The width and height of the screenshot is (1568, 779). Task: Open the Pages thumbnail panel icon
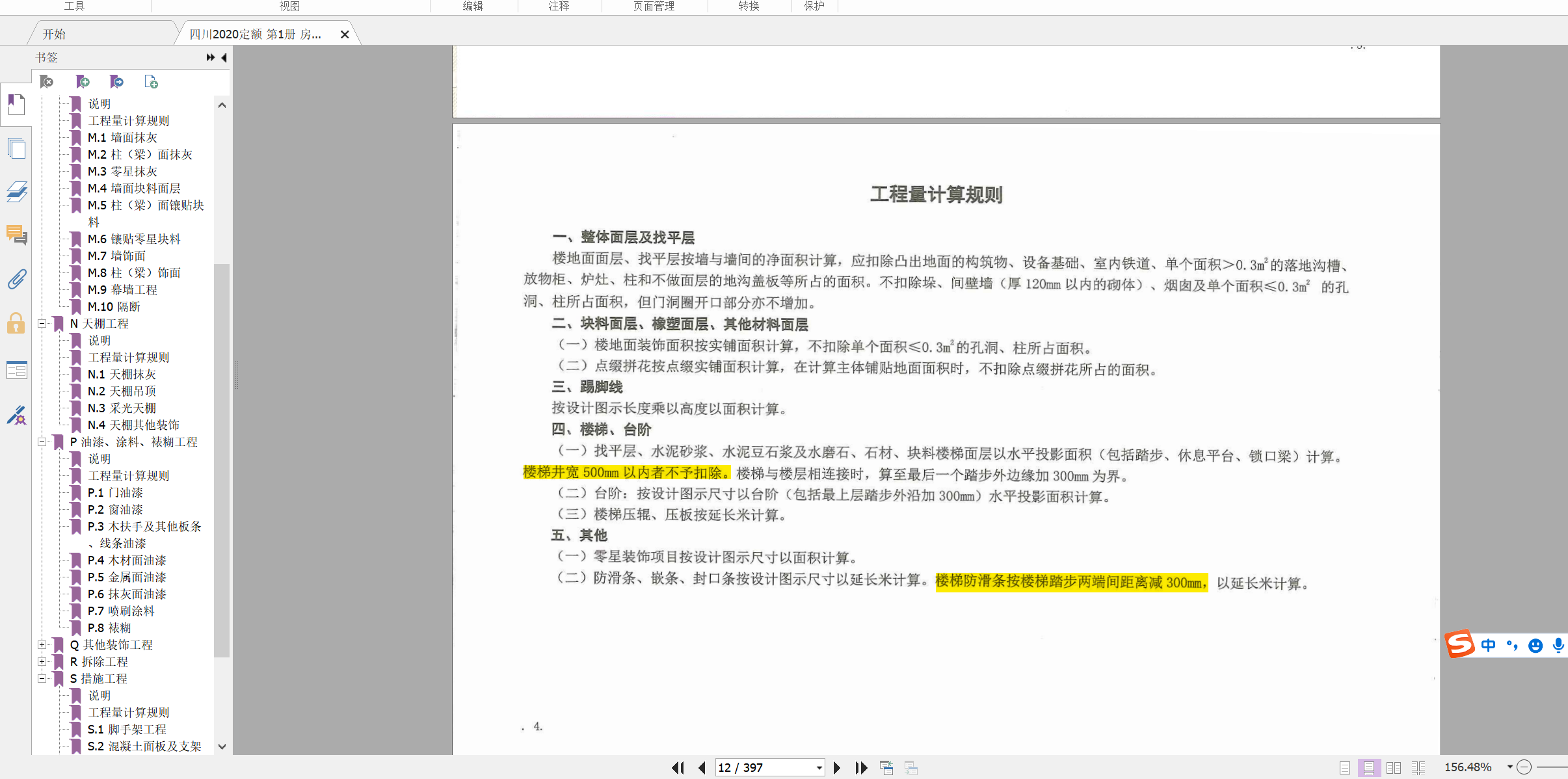[x=16, y=148]
